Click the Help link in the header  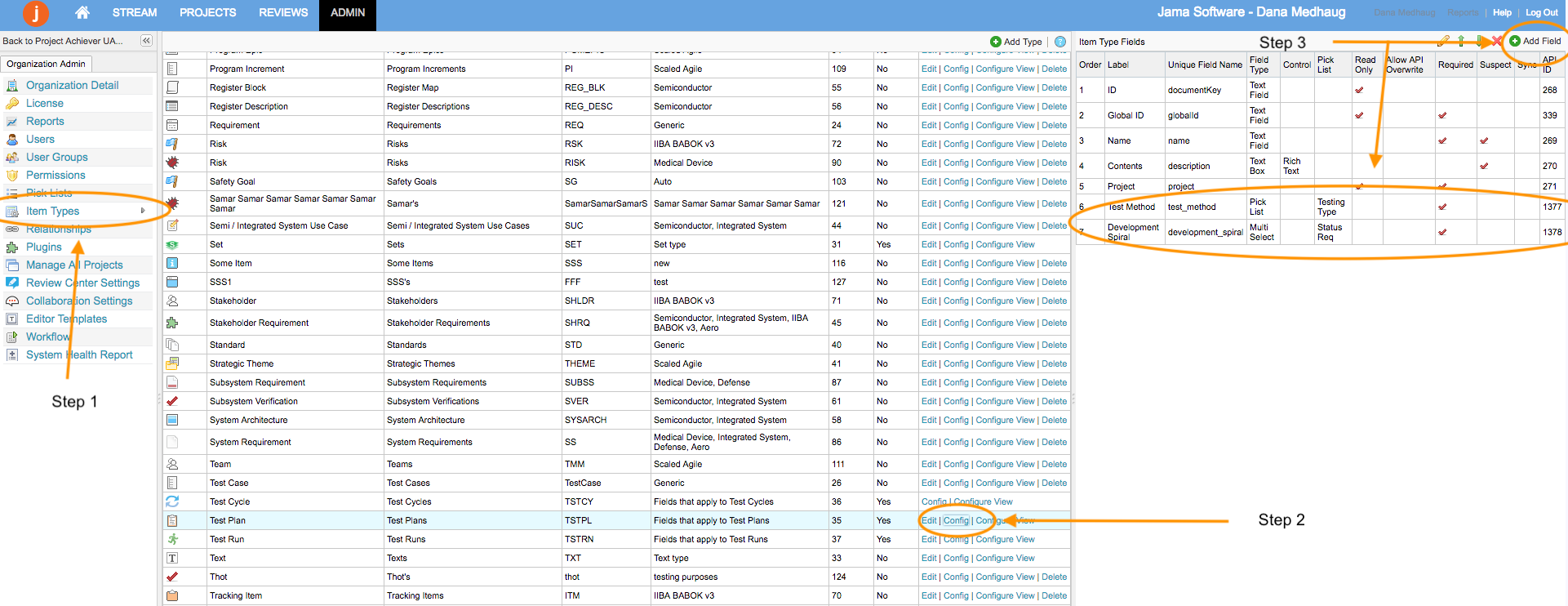coord(1502,12)
